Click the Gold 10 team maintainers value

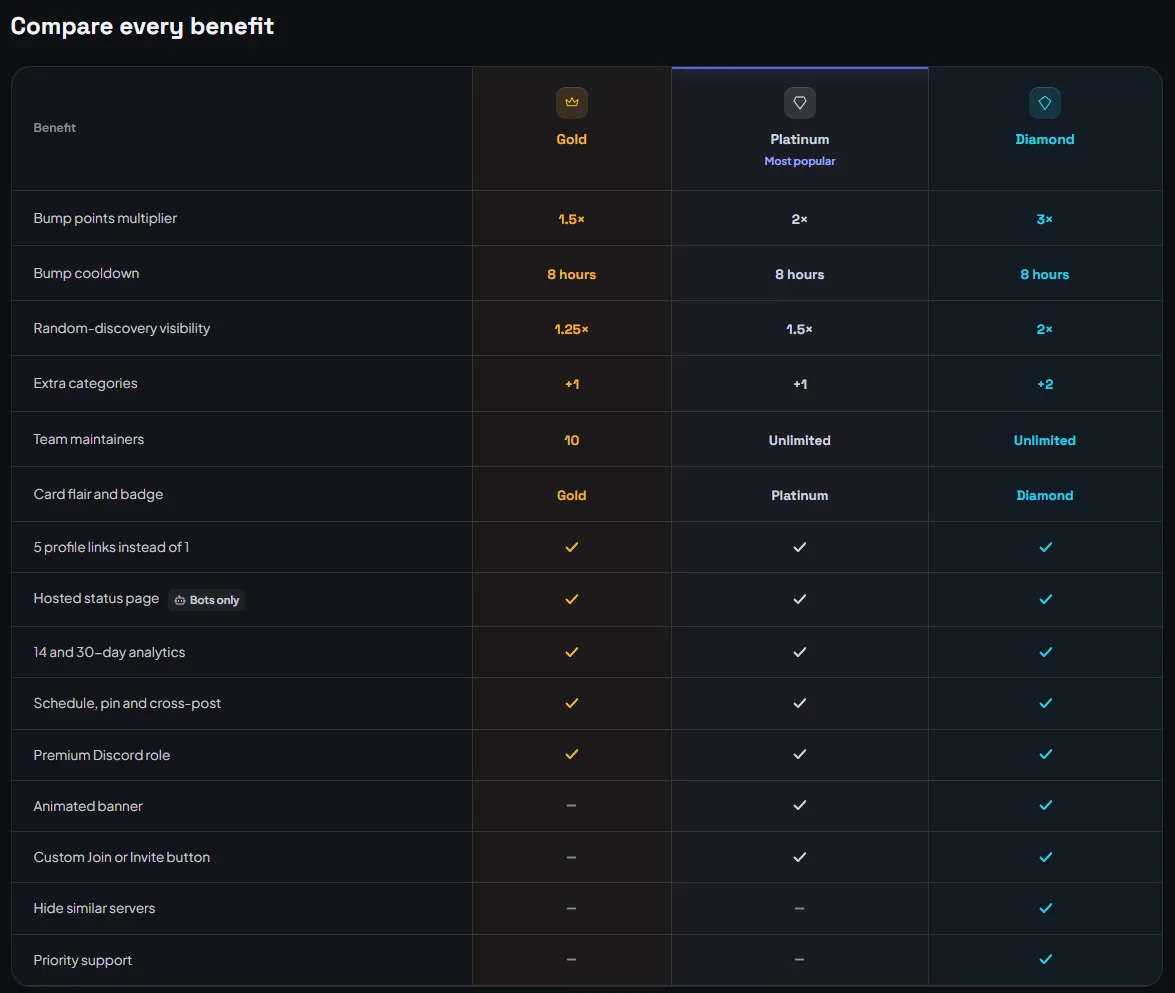571,441
